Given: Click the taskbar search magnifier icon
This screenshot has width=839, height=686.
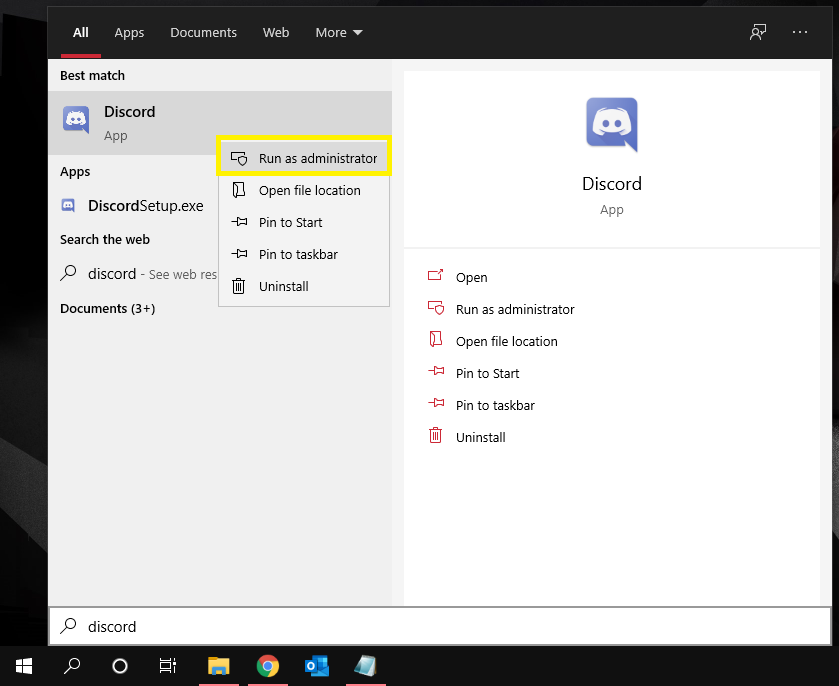Looking at the screenshot, I should (72, 666).
